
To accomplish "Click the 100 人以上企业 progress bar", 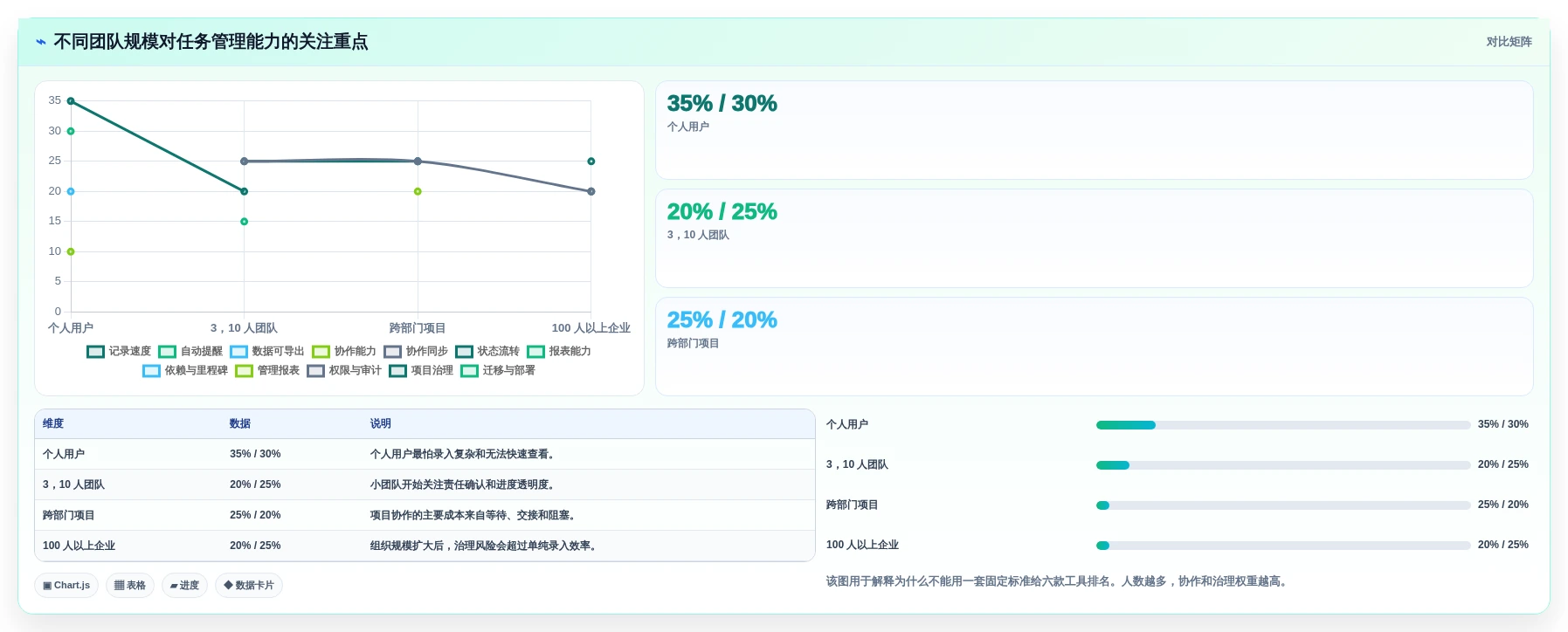I will pos(1283,546).
